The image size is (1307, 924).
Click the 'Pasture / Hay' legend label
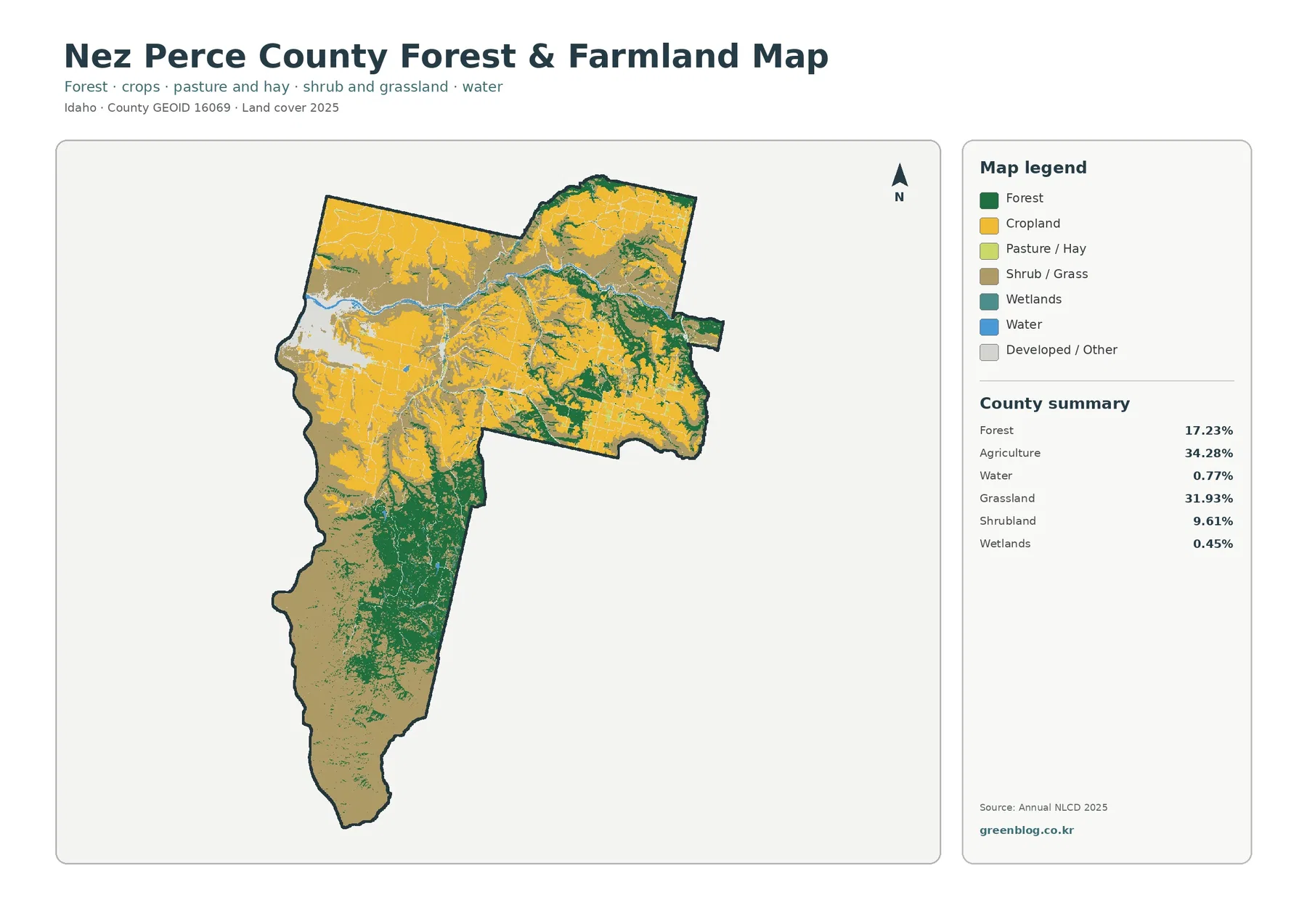coord(1046,249)
